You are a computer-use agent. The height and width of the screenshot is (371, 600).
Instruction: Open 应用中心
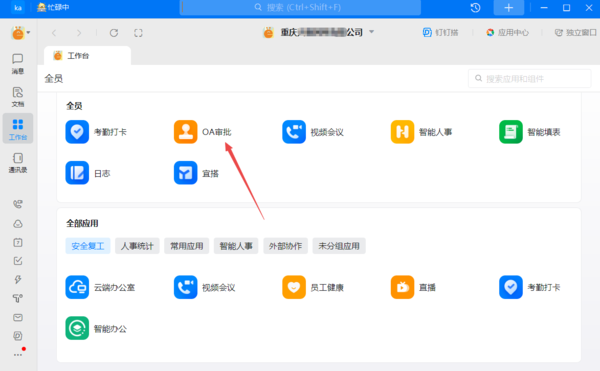[x=507, y=33]
